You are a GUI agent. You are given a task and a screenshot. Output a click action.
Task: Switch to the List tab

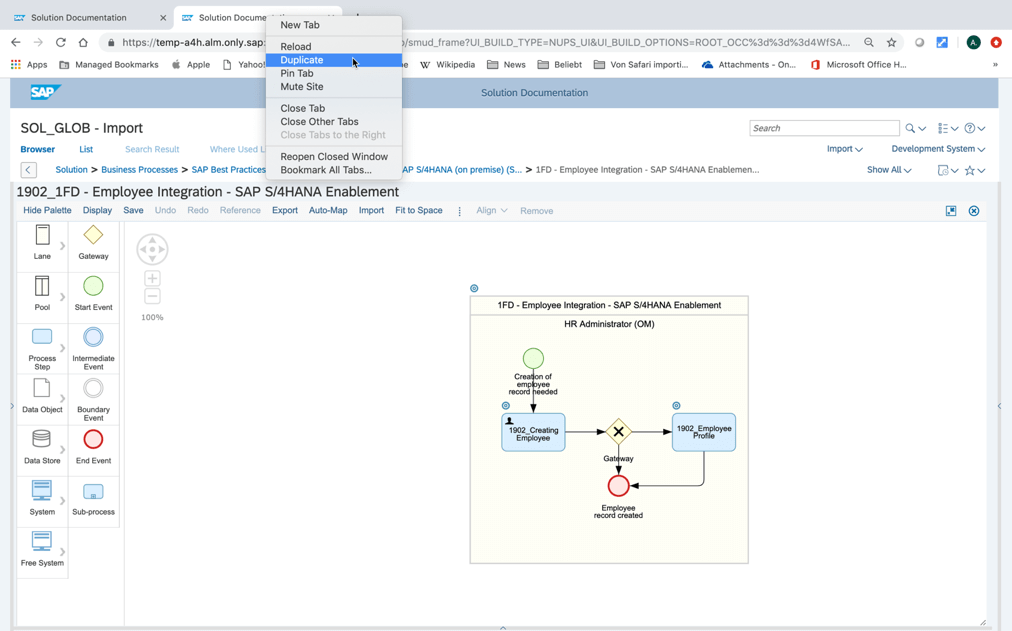click(86, 149)
